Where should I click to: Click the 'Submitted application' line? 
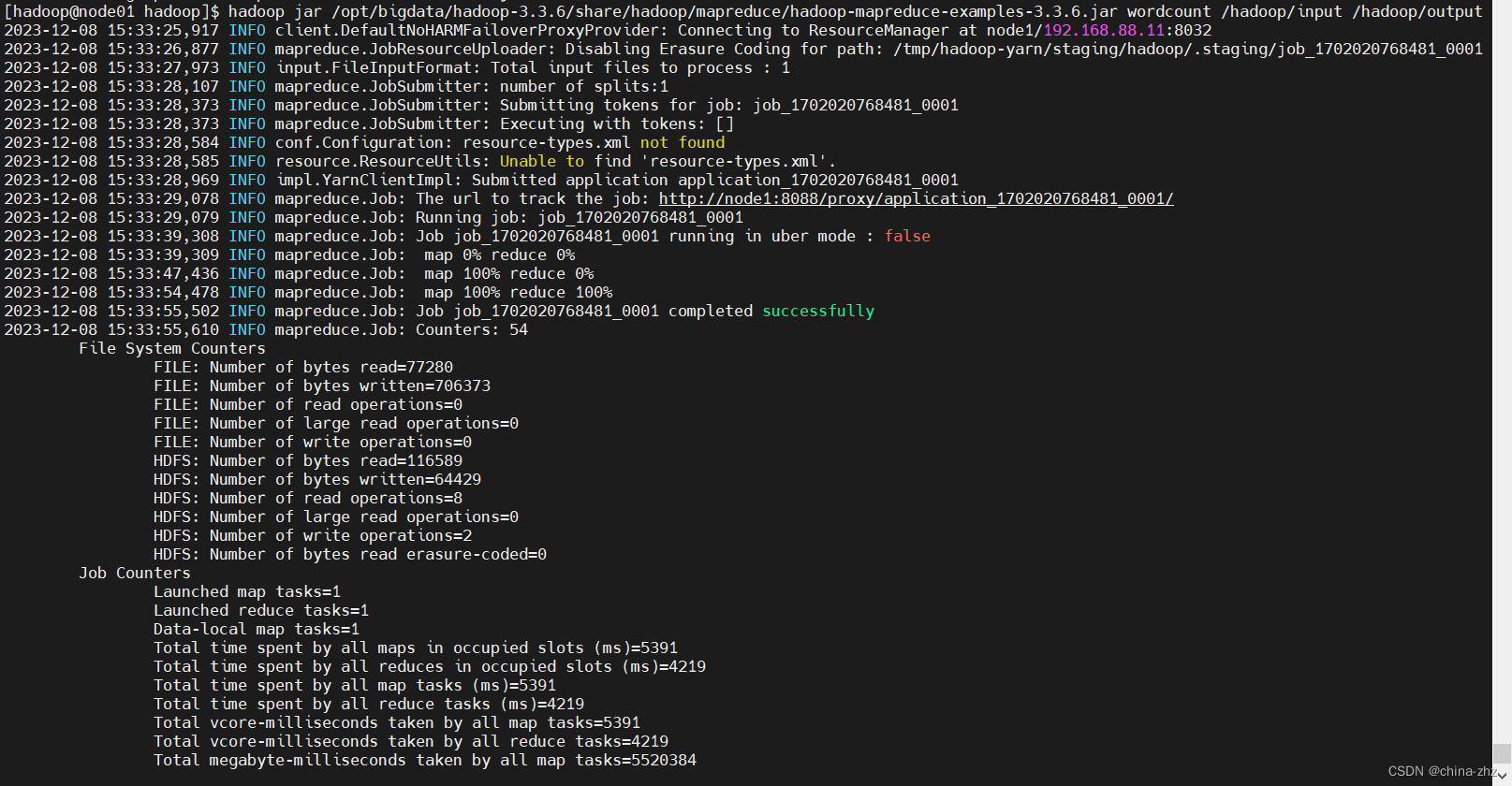tap(481, 180)
